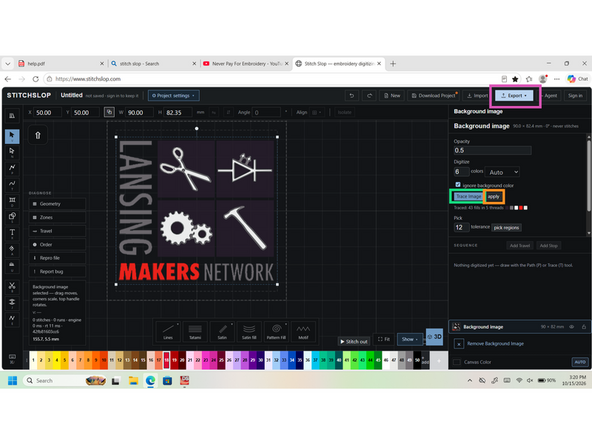Image resolution: width=592 pixels, height=444 pixels.
Task: Click the undo arrow button
Action: click(352, 96)
